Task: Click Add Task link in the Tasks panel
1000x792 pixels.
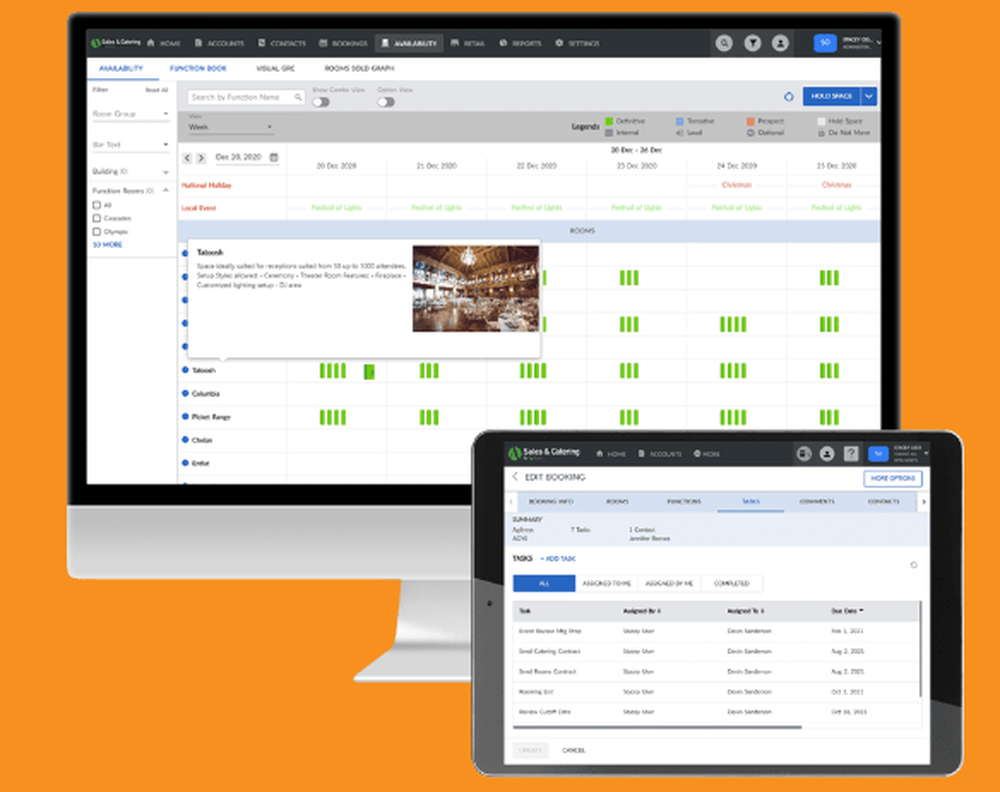Action: 557,558
